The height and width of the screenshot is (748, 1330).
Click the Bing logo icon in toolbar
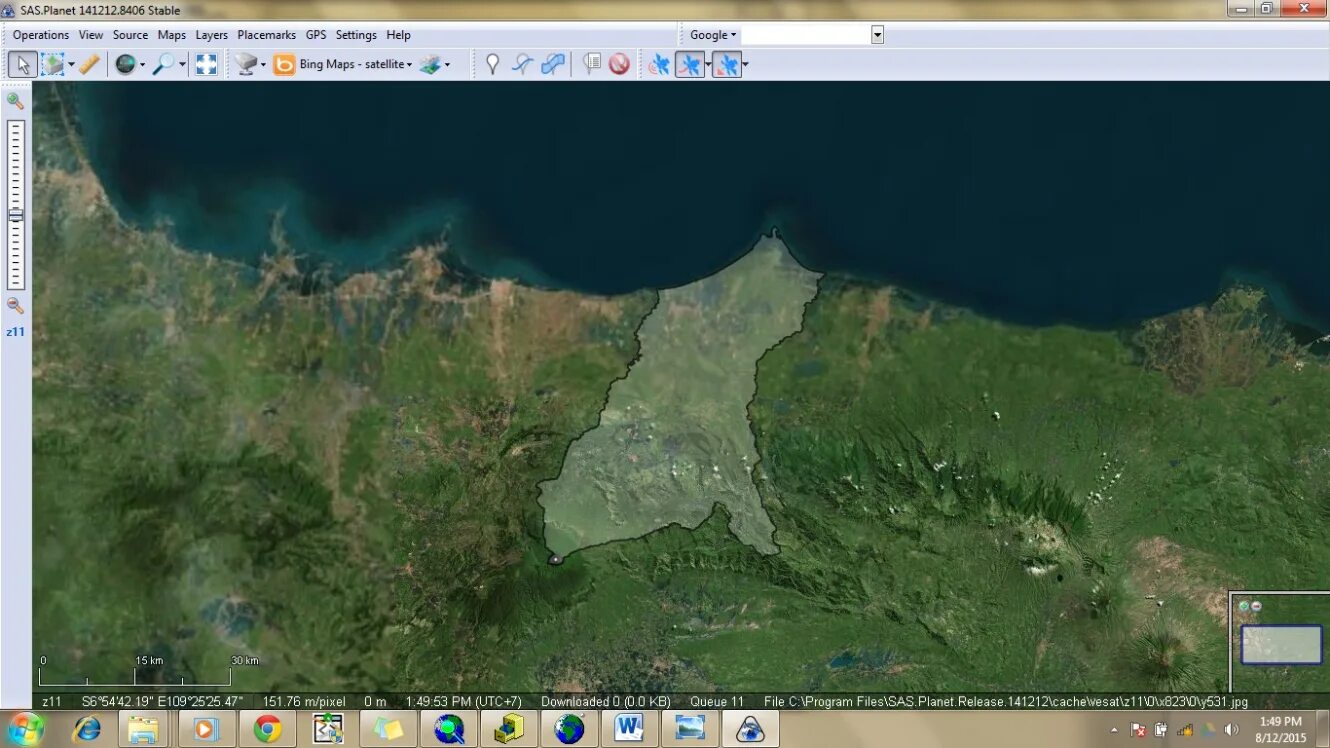[285, 64]
